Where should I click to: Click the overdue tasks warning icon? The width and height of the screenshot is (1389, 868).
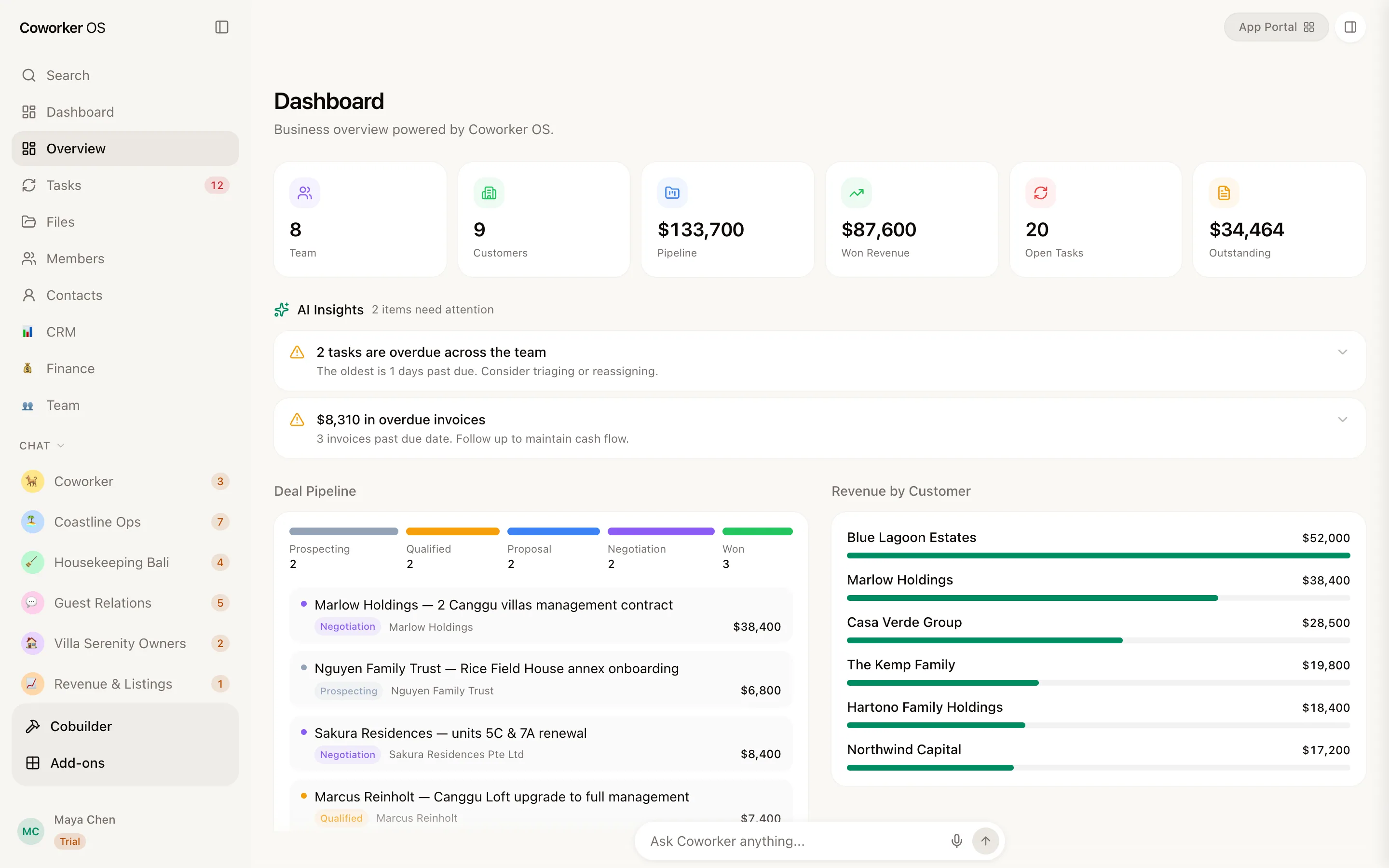297,352
